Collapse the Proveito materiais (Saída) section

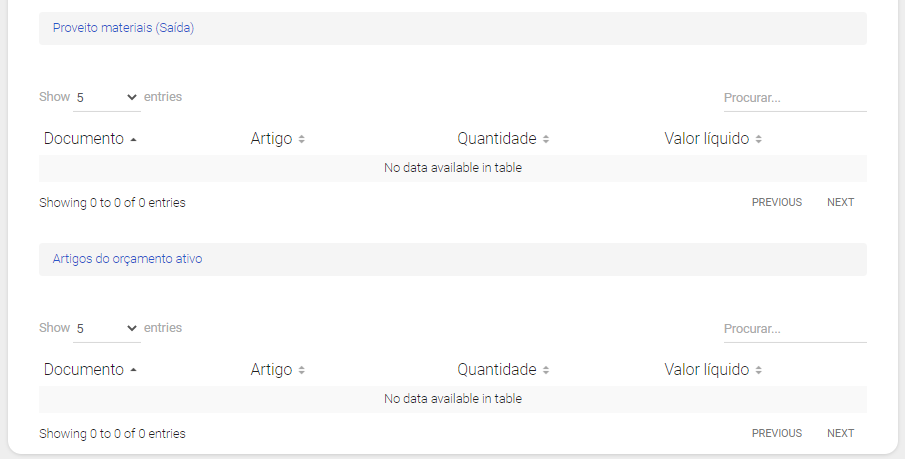click(123, 28)
